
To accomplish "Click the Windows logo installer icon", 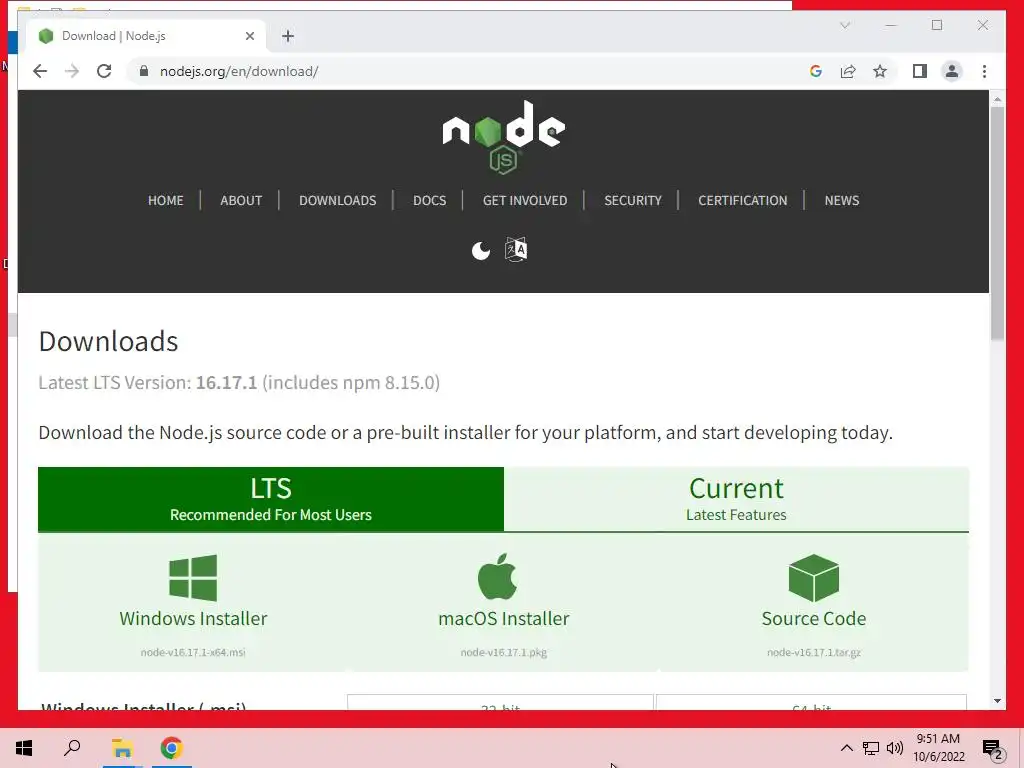I will (x=193, y=577).
